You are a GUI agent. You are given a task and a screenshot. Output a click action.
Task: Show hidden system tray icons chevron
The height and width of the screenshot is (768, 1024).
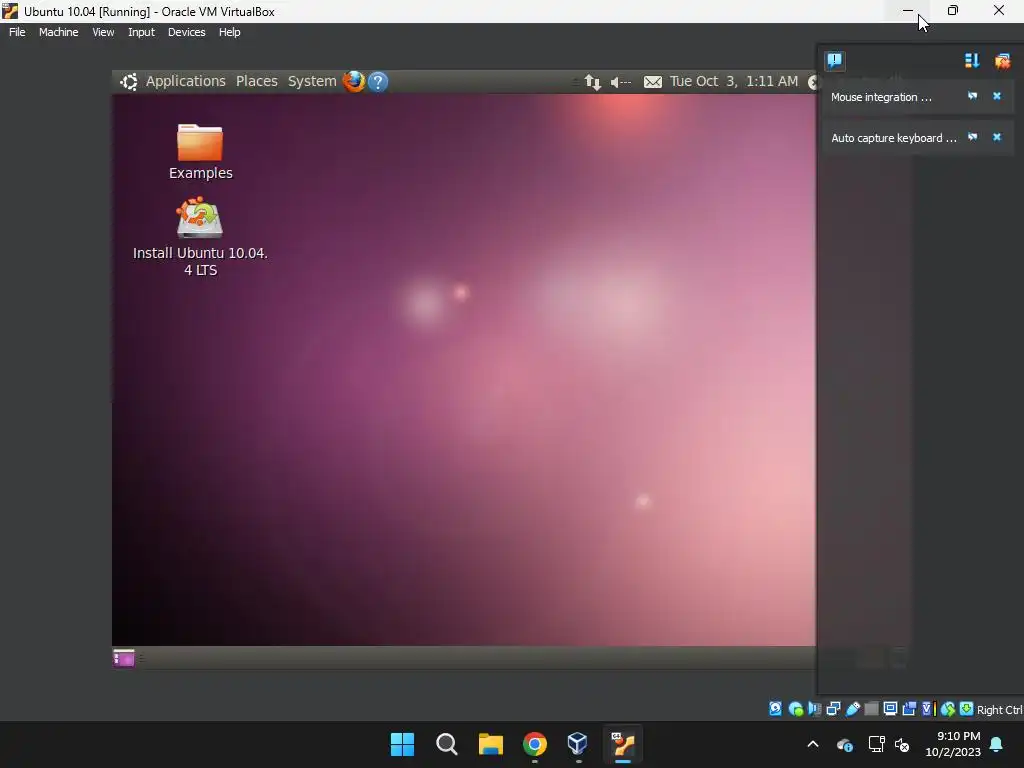pyautogui.click(x=813, y=744)
